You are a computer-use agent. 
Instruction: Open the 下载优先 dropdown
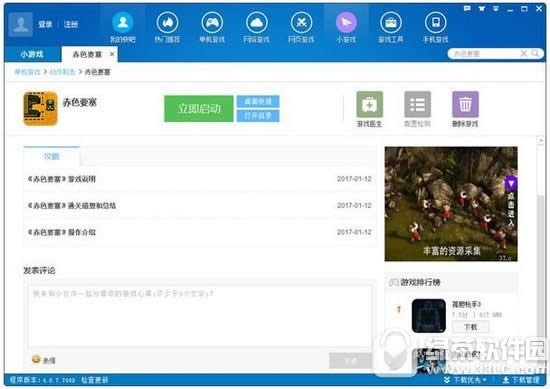click(465, 380)
